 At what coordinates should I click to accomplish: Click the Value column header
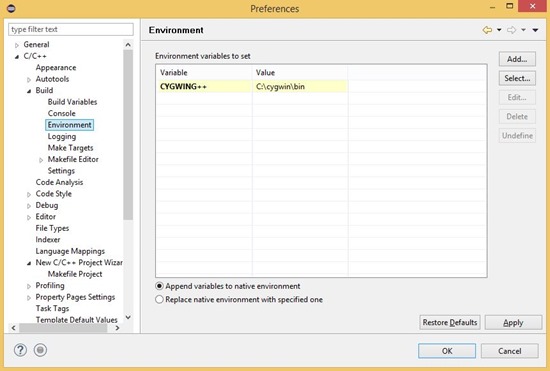pos(300,73)
